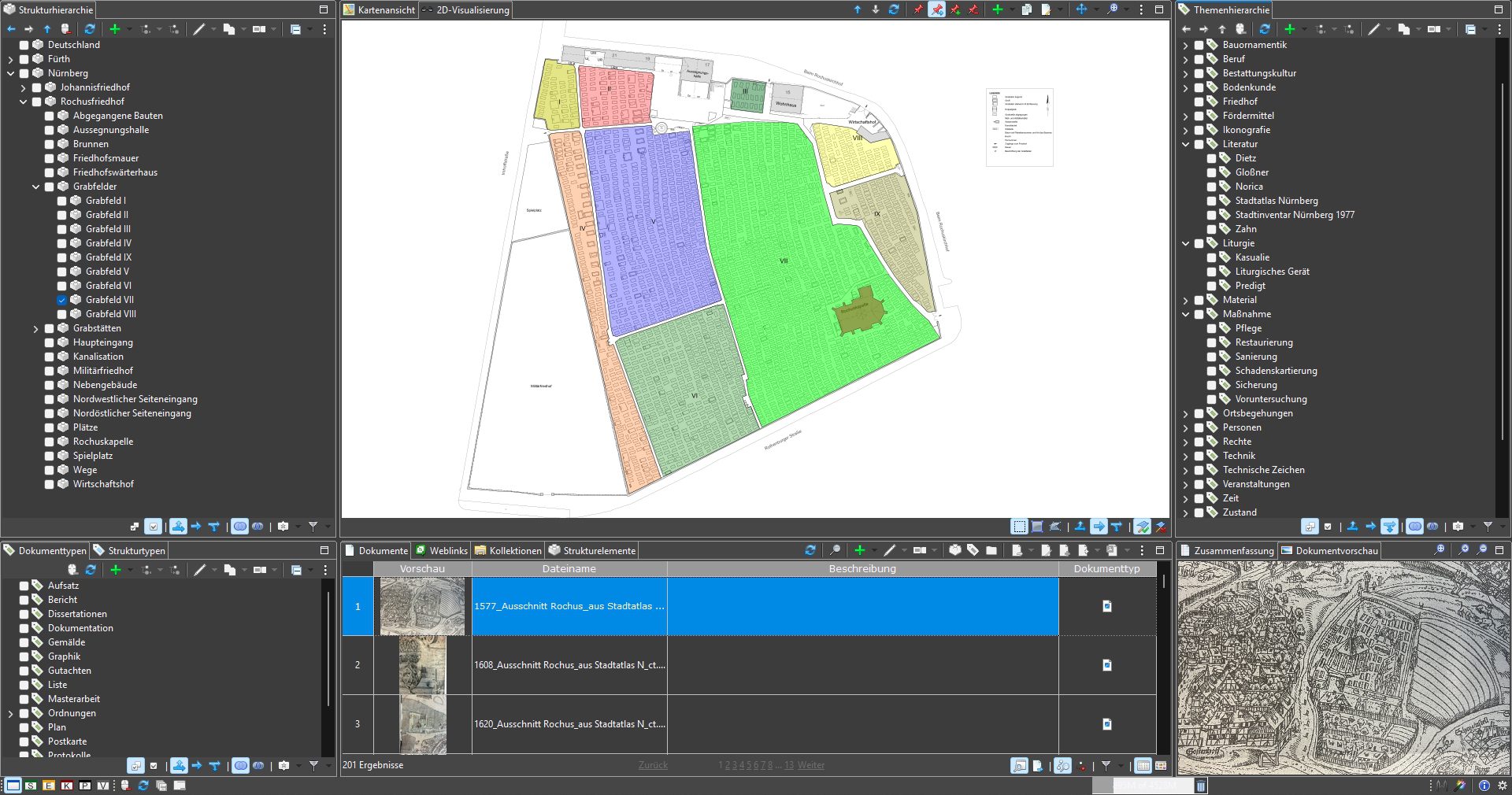The width and height of the screenshot is (1512, 795).
Task: Select the 1608_Ausschnitt Rochus document row
Action: coord(569,665)
